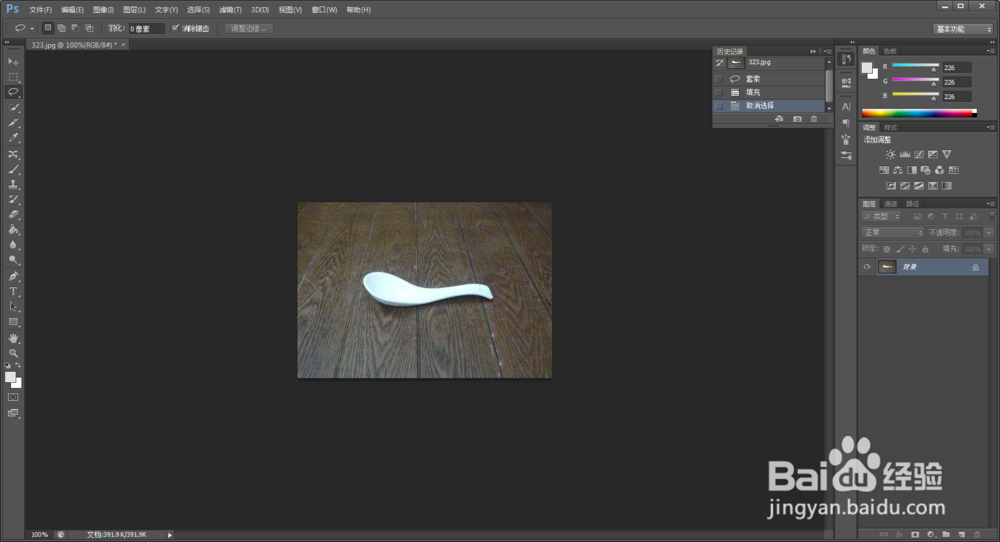1000x542 pixels.
Task: Select the Eraser tool
Action: [x=13, y=215]
